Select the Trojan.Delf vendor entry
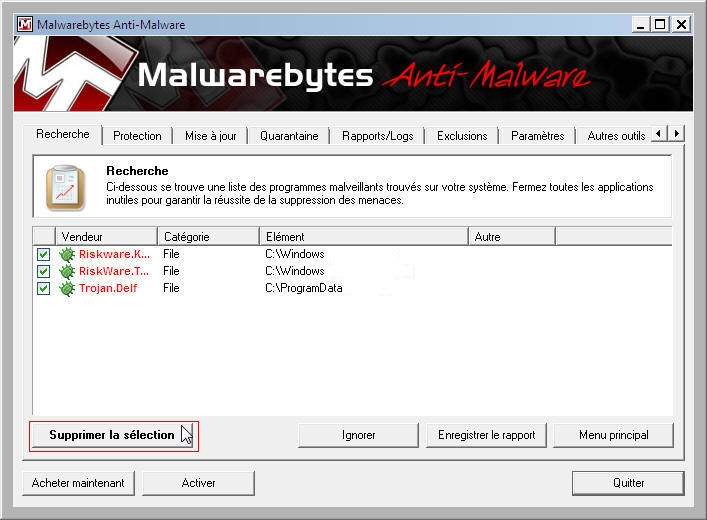The width and height of the screenshot is (707, 520). coord(108,289)
